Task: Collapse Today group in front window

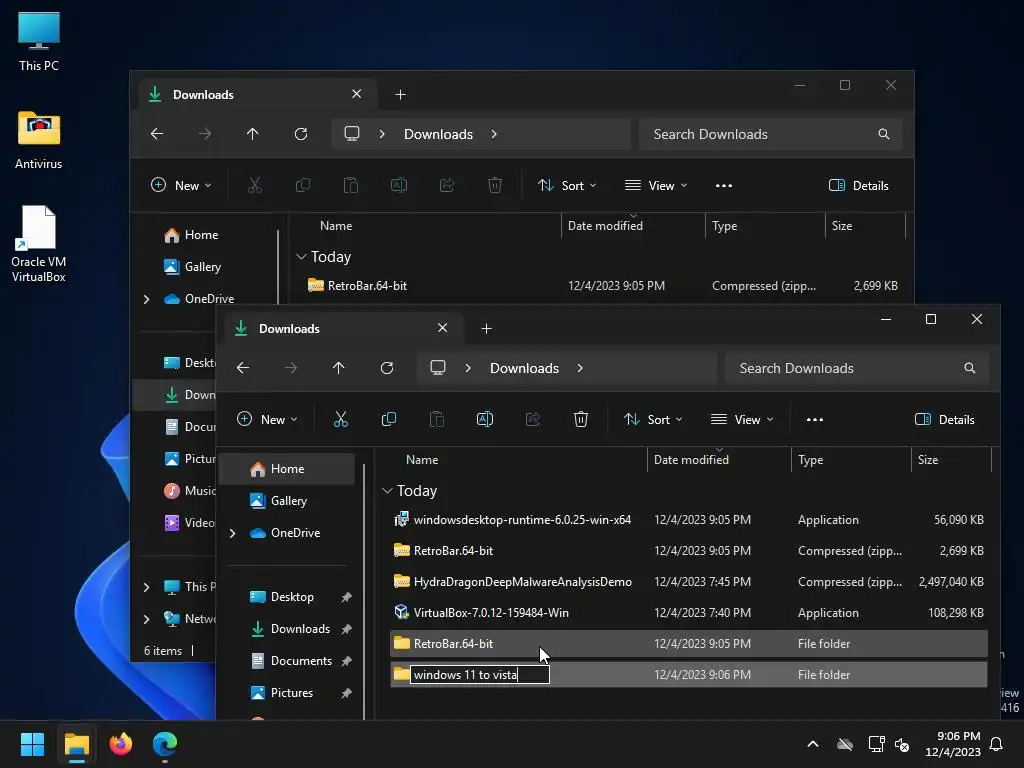Action: (x=387, y=490)
